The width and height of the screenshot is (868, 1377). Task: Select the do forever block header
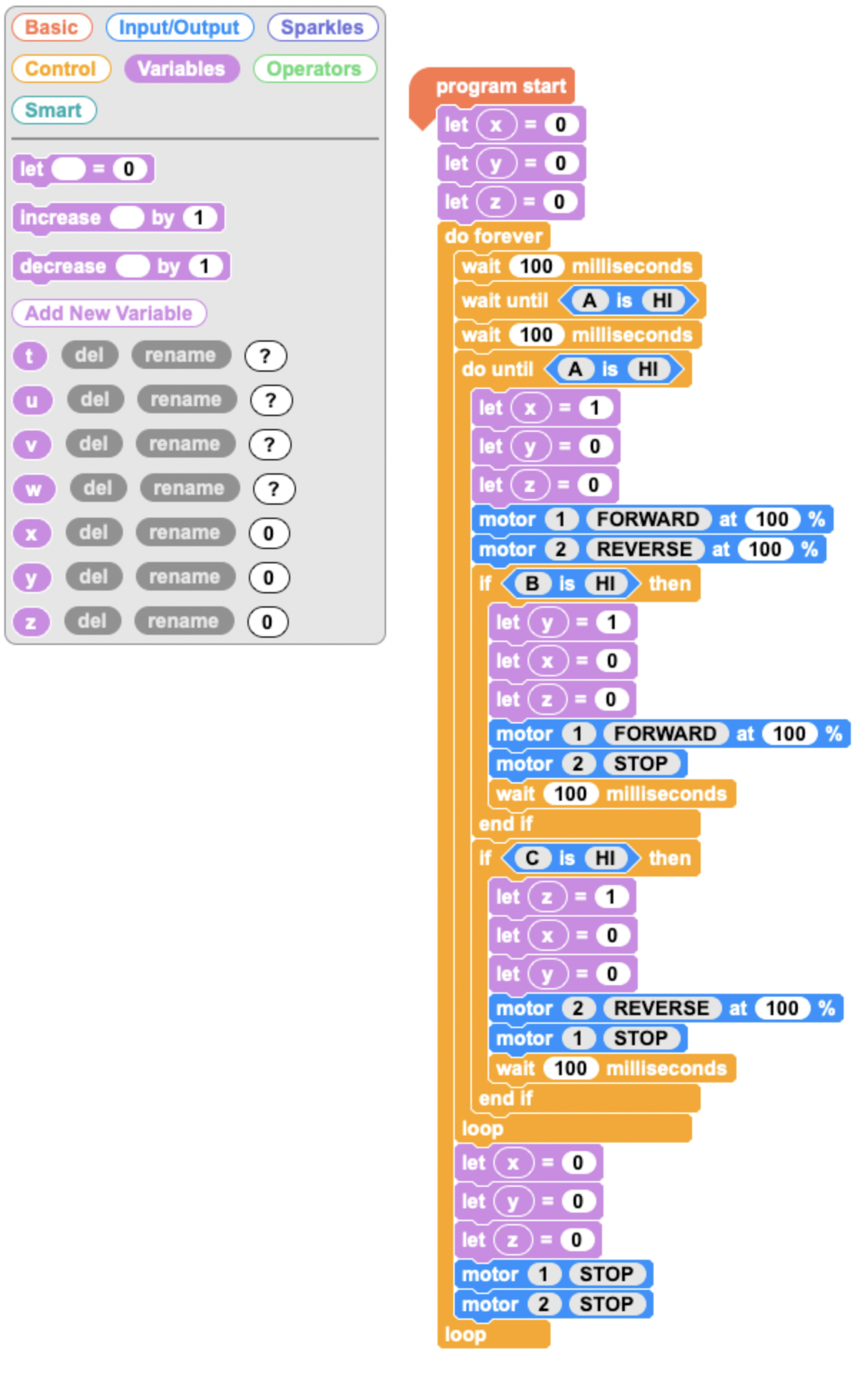click(x=493, y=236)
